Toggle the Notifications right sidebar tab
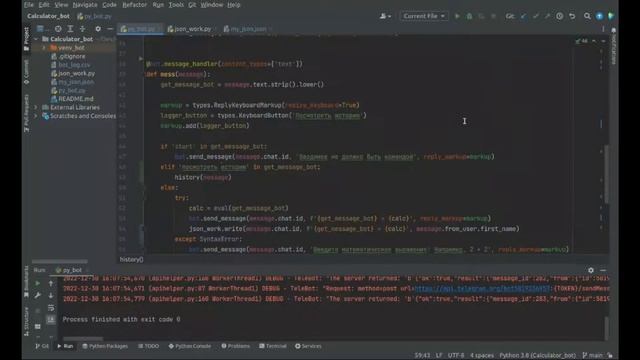This screenshot has width=640, height=360. [x=613, y=46]
